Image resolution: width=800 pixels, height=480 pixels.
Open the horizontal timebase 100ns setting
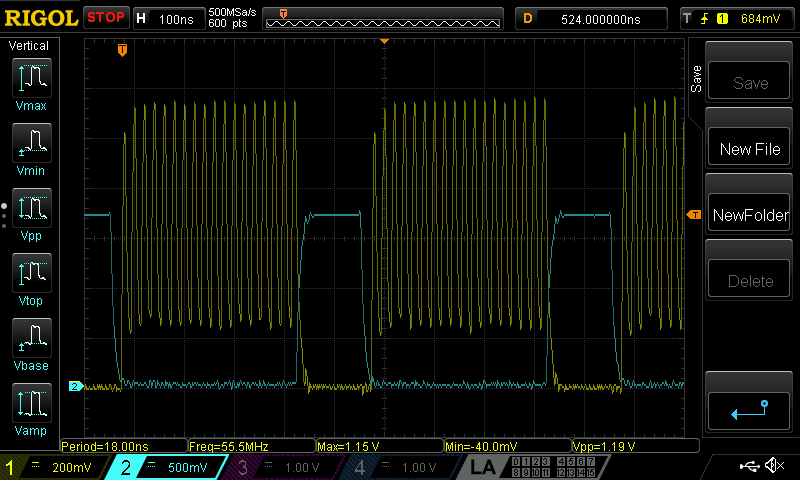tap(167, 18)
